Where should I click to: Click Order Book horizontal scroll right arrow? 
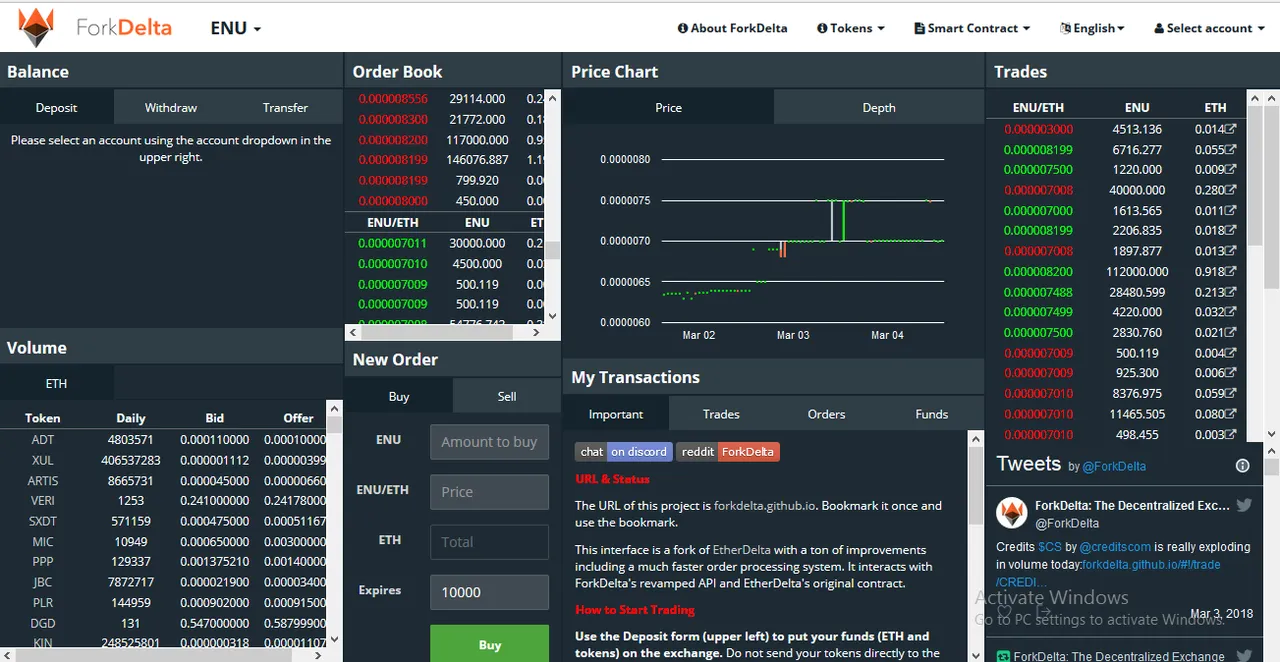pos(536,332)
